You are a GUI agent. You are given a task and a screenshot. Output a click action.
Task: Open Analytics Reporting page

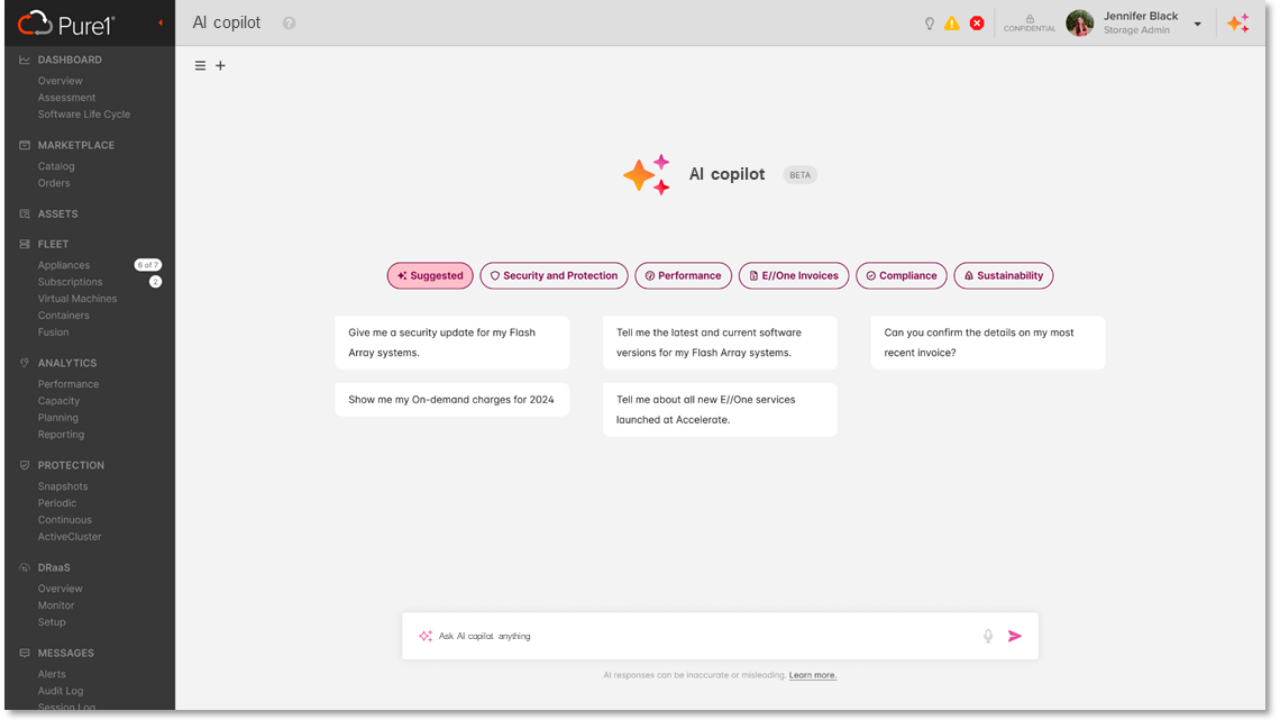click(61, 435)
